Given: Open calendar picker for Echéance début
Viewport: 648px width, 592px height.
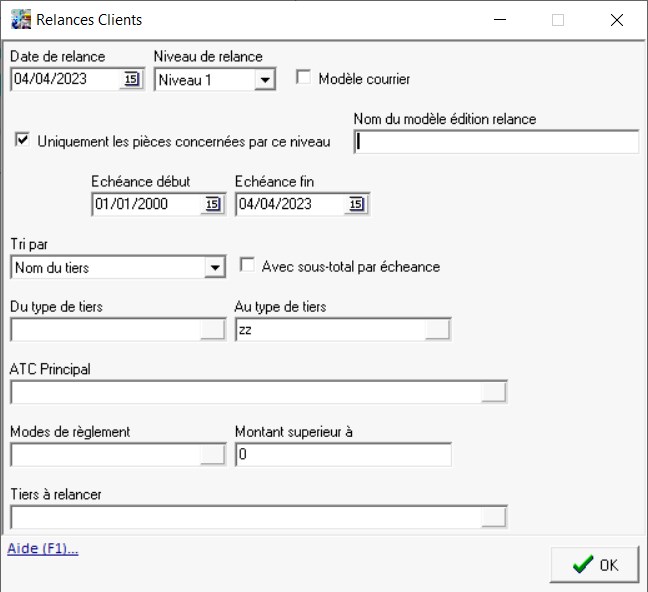Looking at the screenshot, I should (212, 204).
